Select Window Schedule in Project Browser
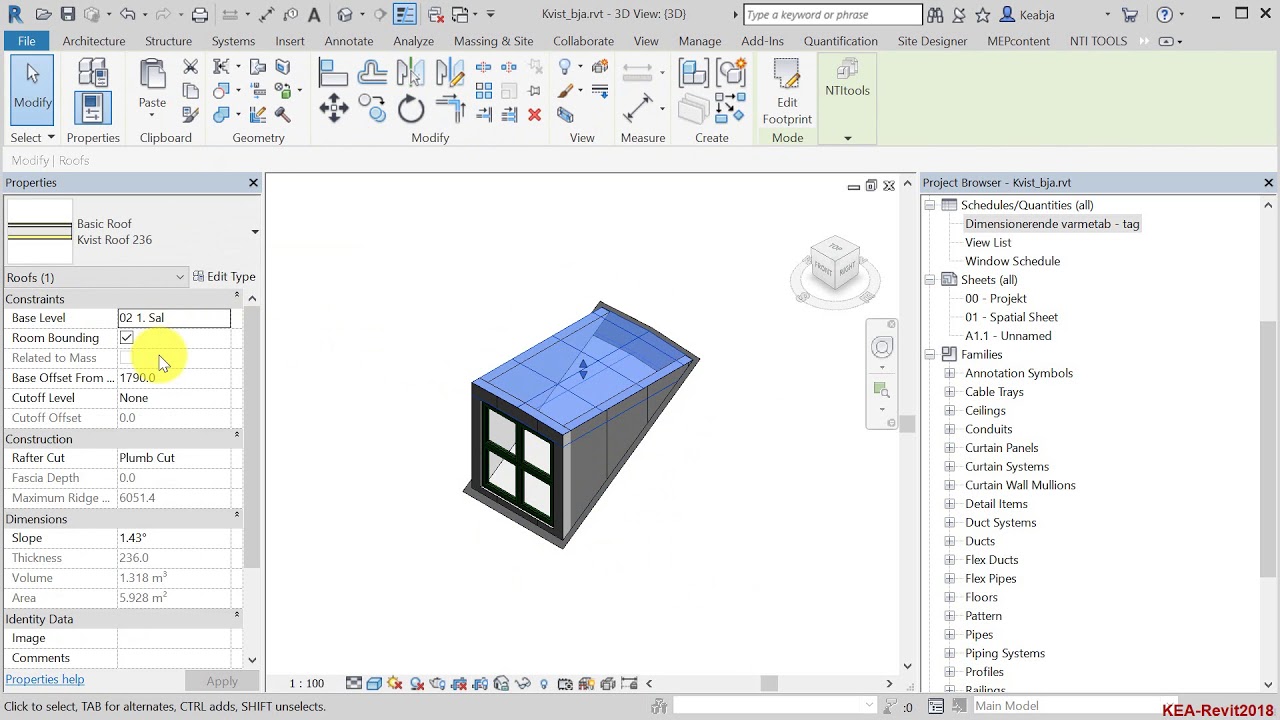 pos(1012,261)
